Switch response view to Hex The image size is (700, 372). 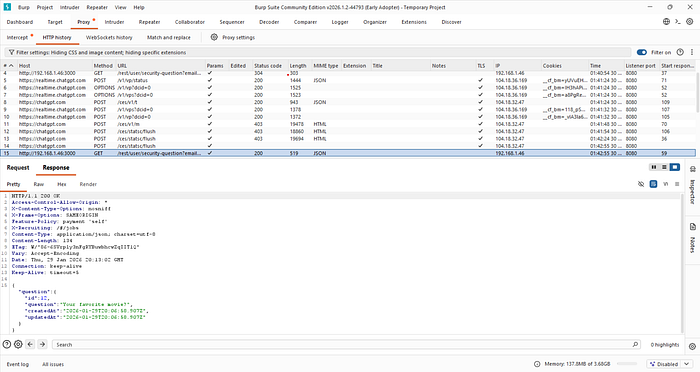[62, 184]
